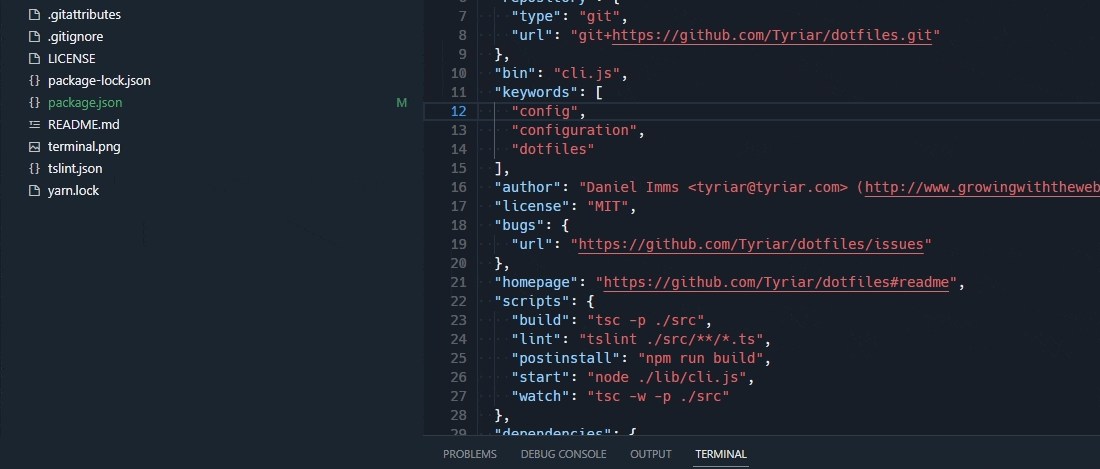Viewport: 1100px width, 469px height.
Task: Click the "bin" key on line 10
Action: [516, 73]
